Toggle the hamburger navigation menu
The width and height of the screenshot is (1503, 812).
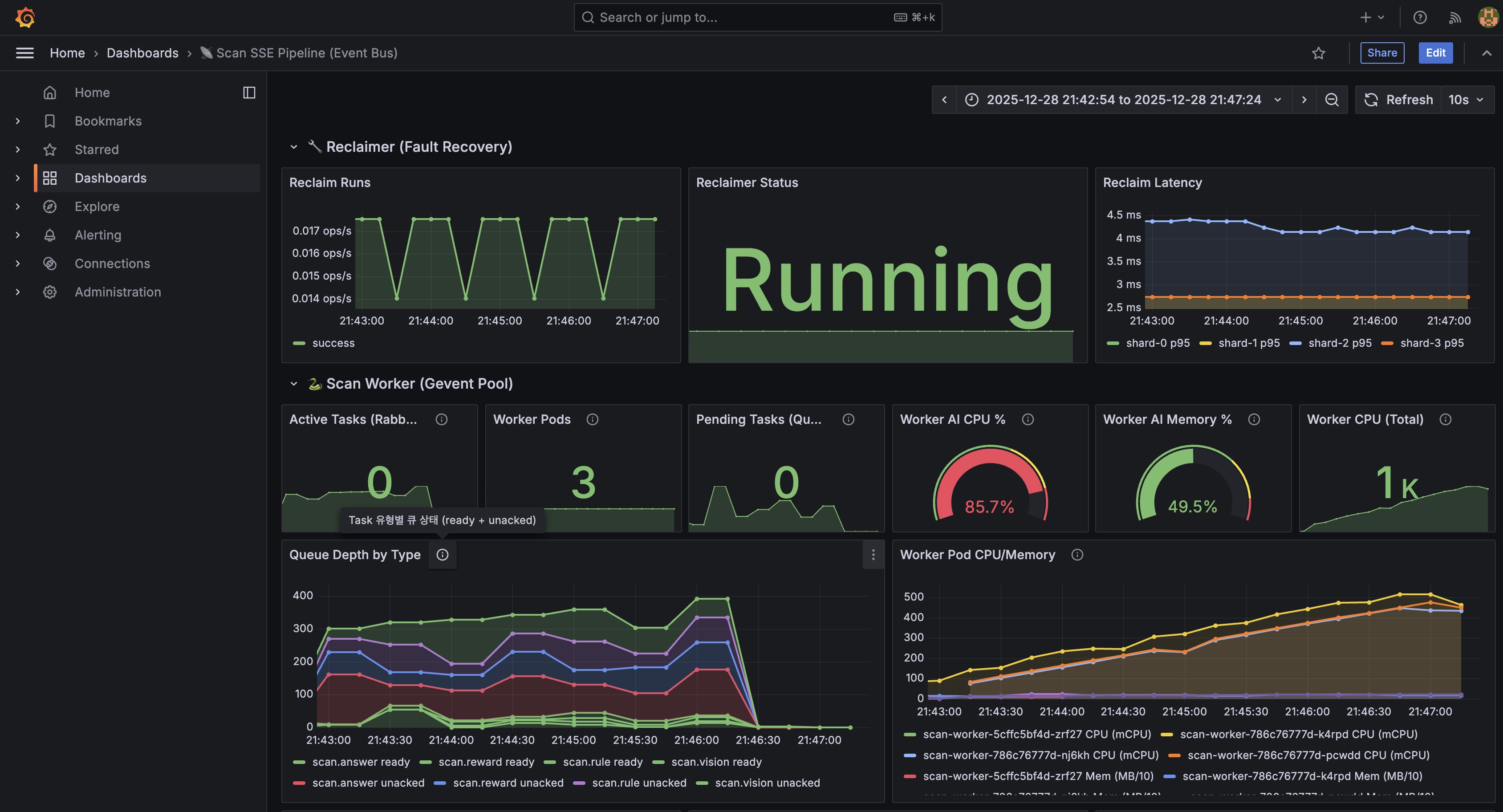tap(24, 53)
